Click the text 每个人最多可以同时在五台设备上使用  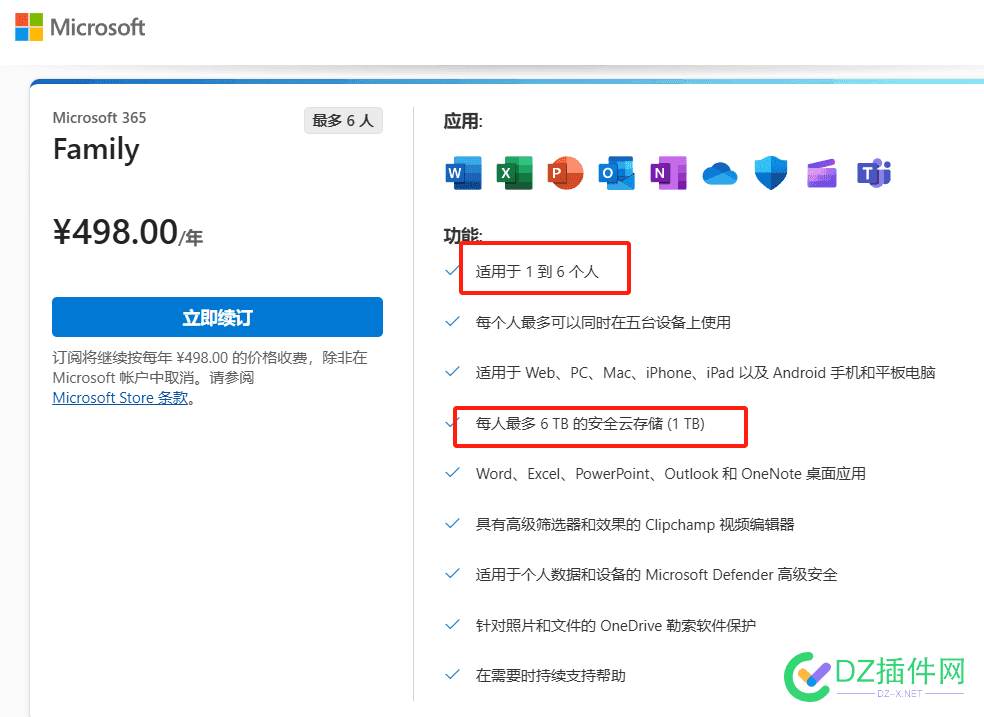[603, 322]
